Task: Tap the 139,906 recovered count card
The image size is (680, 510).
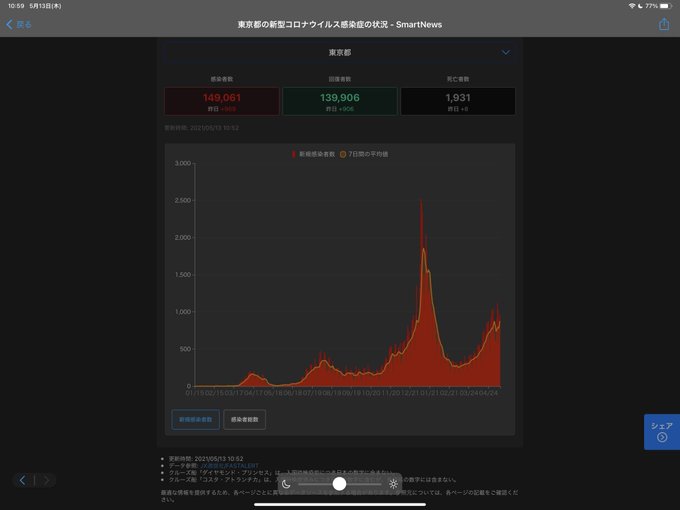Action: [340, 101]
